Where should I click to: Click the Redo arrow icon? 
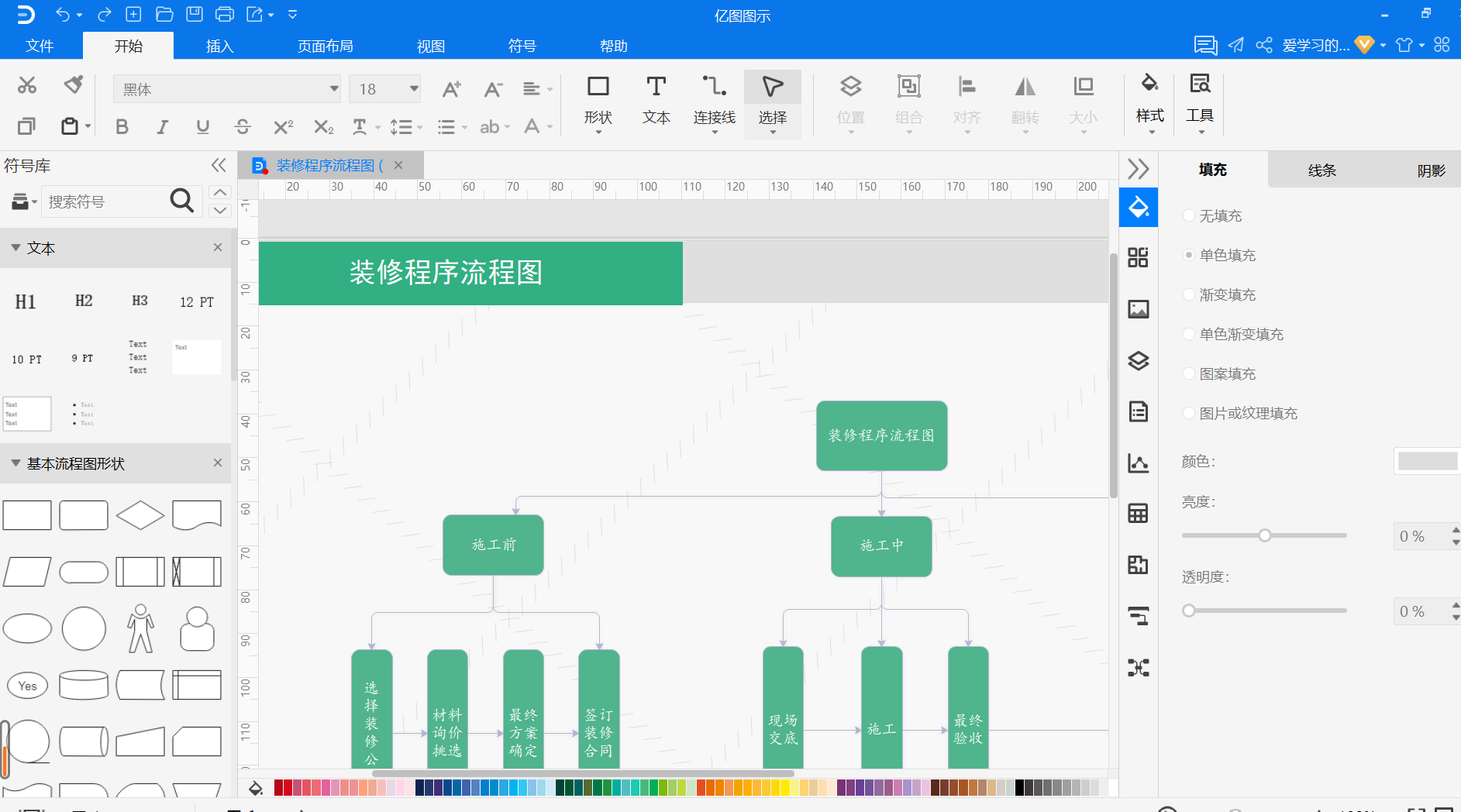click(104, 14)
